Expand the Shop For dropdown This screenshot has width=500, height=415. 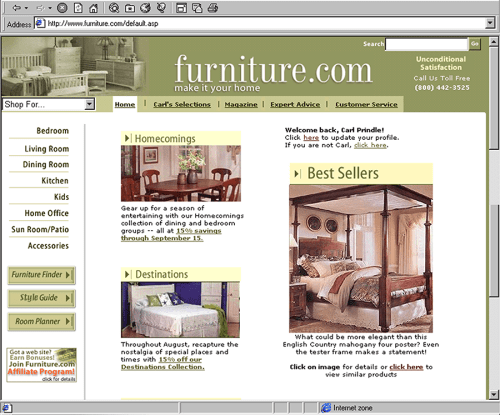point(89,104)
